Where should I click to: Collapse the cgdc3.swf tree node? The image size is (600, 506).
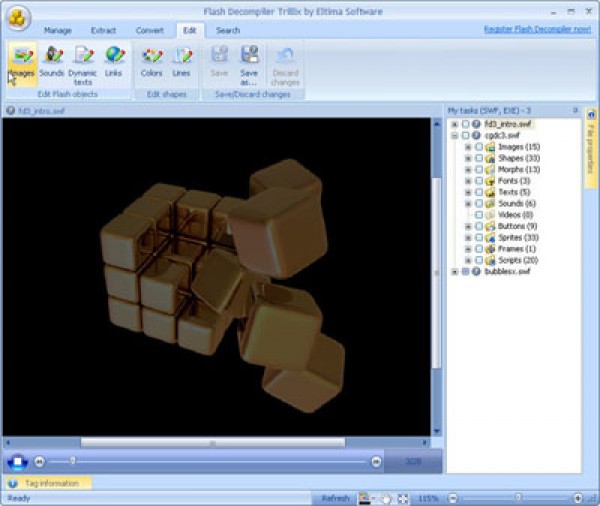[x=455, y=135]
